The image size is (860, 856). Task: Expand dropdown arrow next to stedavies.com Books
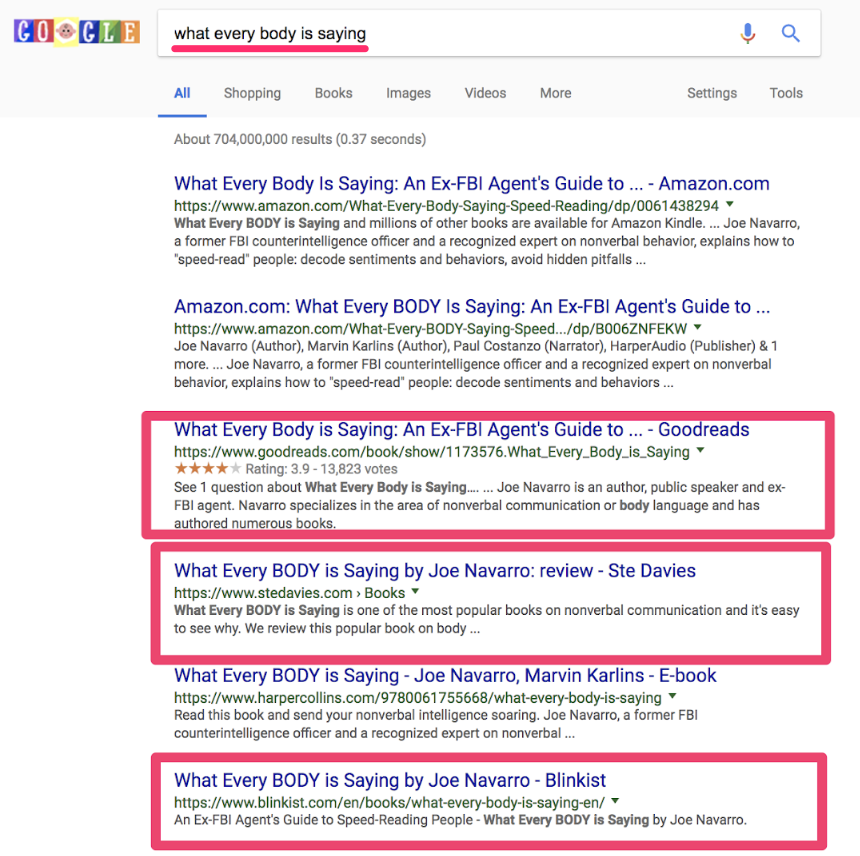[415, 591]
